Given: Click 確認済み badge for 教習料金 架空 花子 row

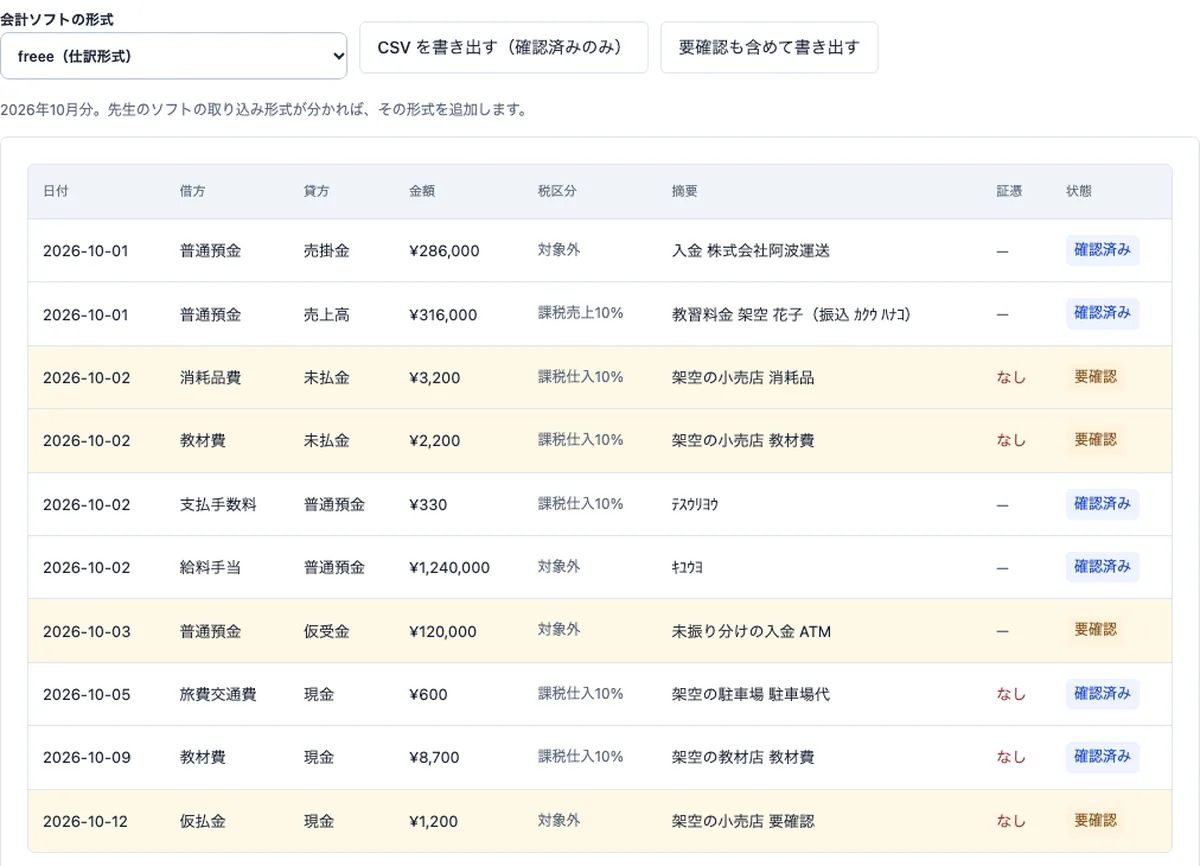Looking at the screenshot, I should pyautogui.click(x=1103, y=313).
